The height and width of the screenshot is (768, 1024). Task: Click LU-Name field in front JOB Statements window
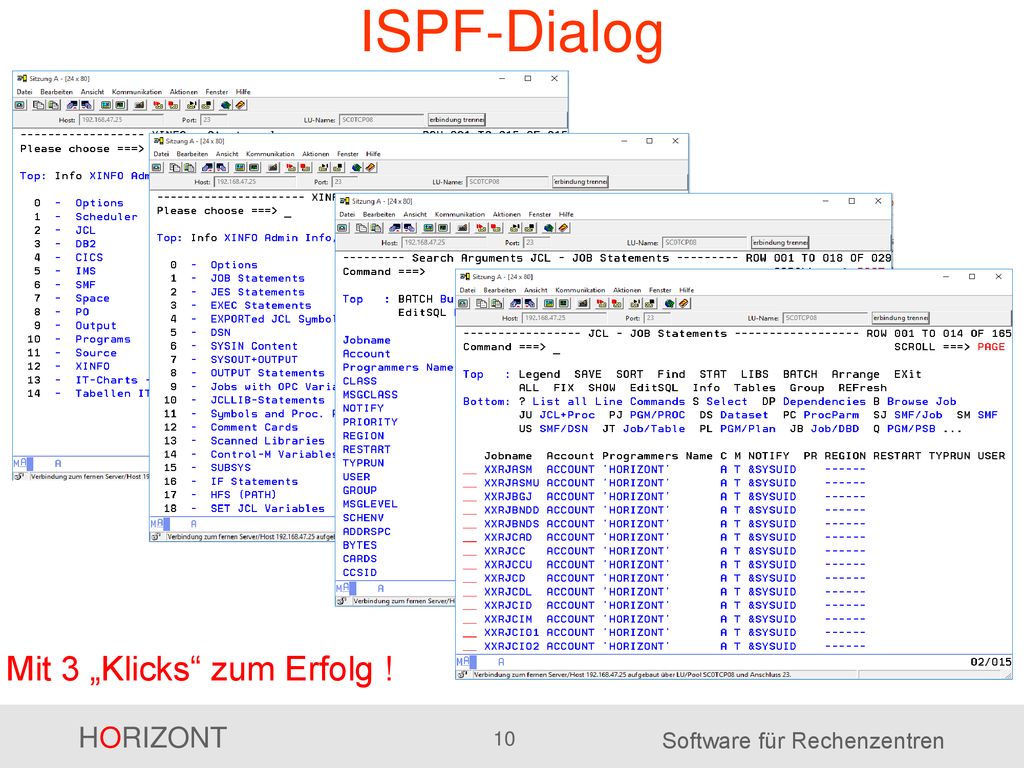tap(825, 318)
